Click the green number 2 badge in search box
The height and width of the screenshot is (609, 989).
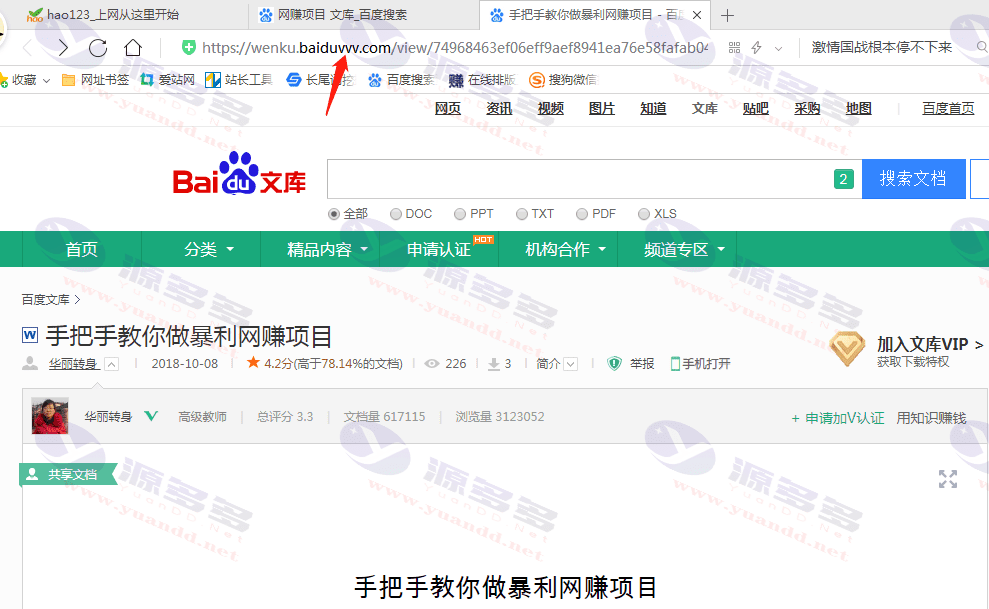tap(843, 179)
